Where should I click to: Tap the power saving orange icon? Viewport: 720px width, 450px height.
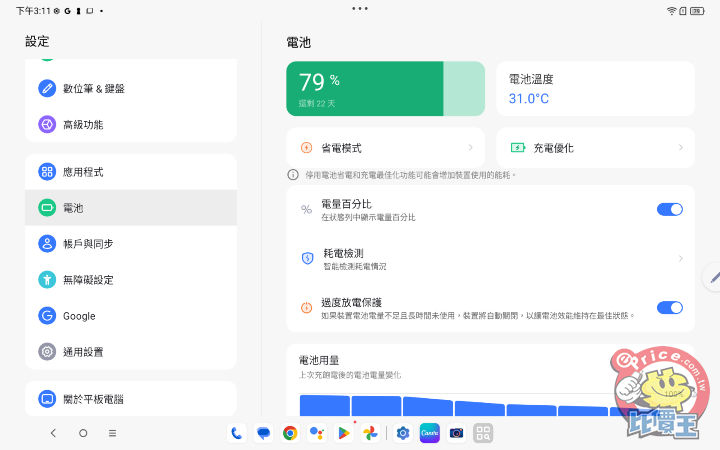point(306,147)
